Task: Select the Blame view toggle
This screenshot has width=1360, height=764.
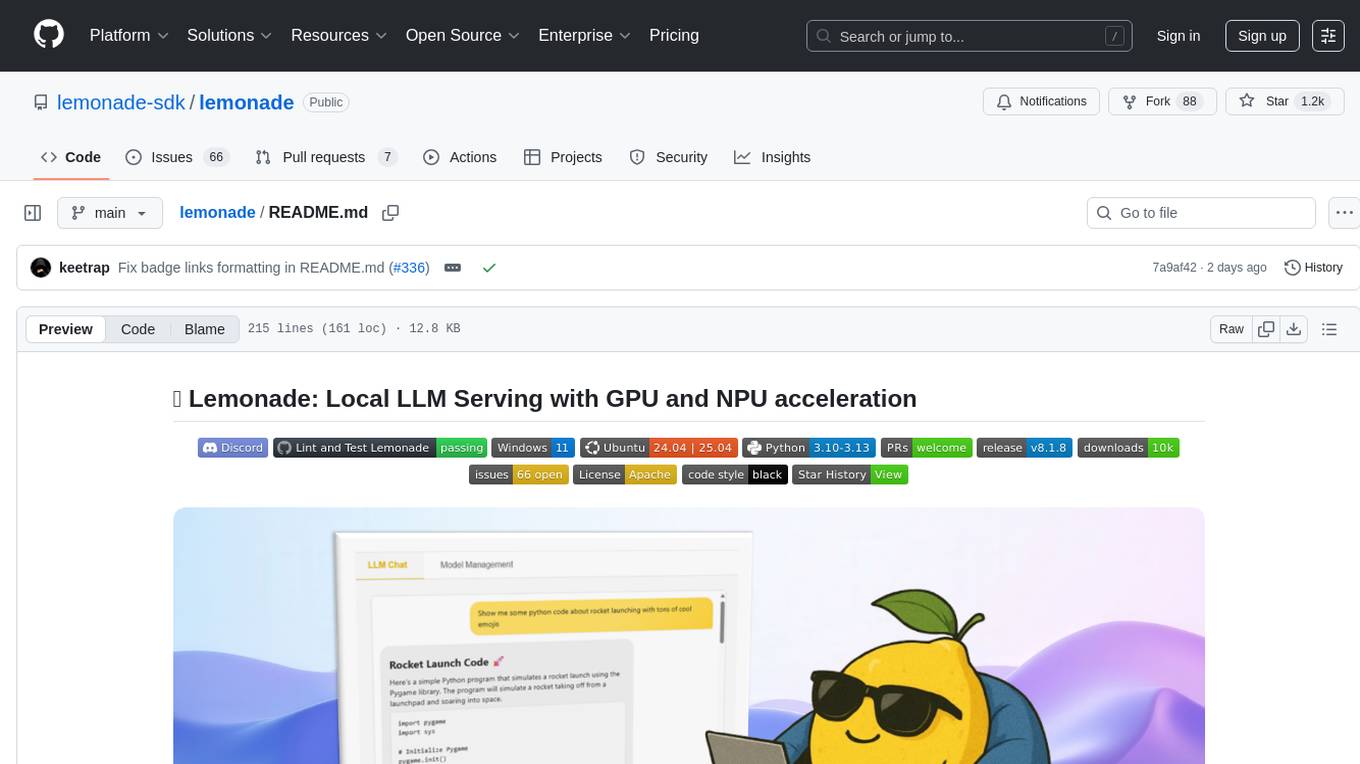Action: [x=204, y=329]
